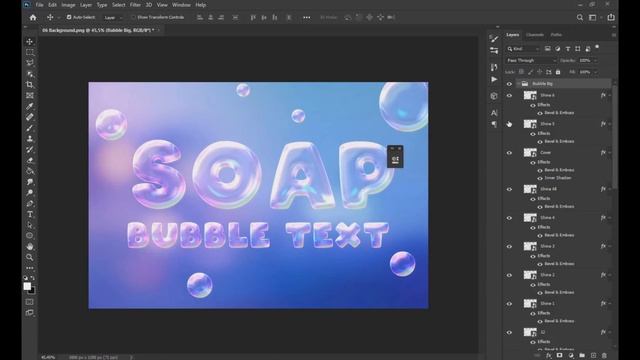This screenshot has height=360, width=640.
Task: Open the workspace switcher button at top right
Action: 593,18
